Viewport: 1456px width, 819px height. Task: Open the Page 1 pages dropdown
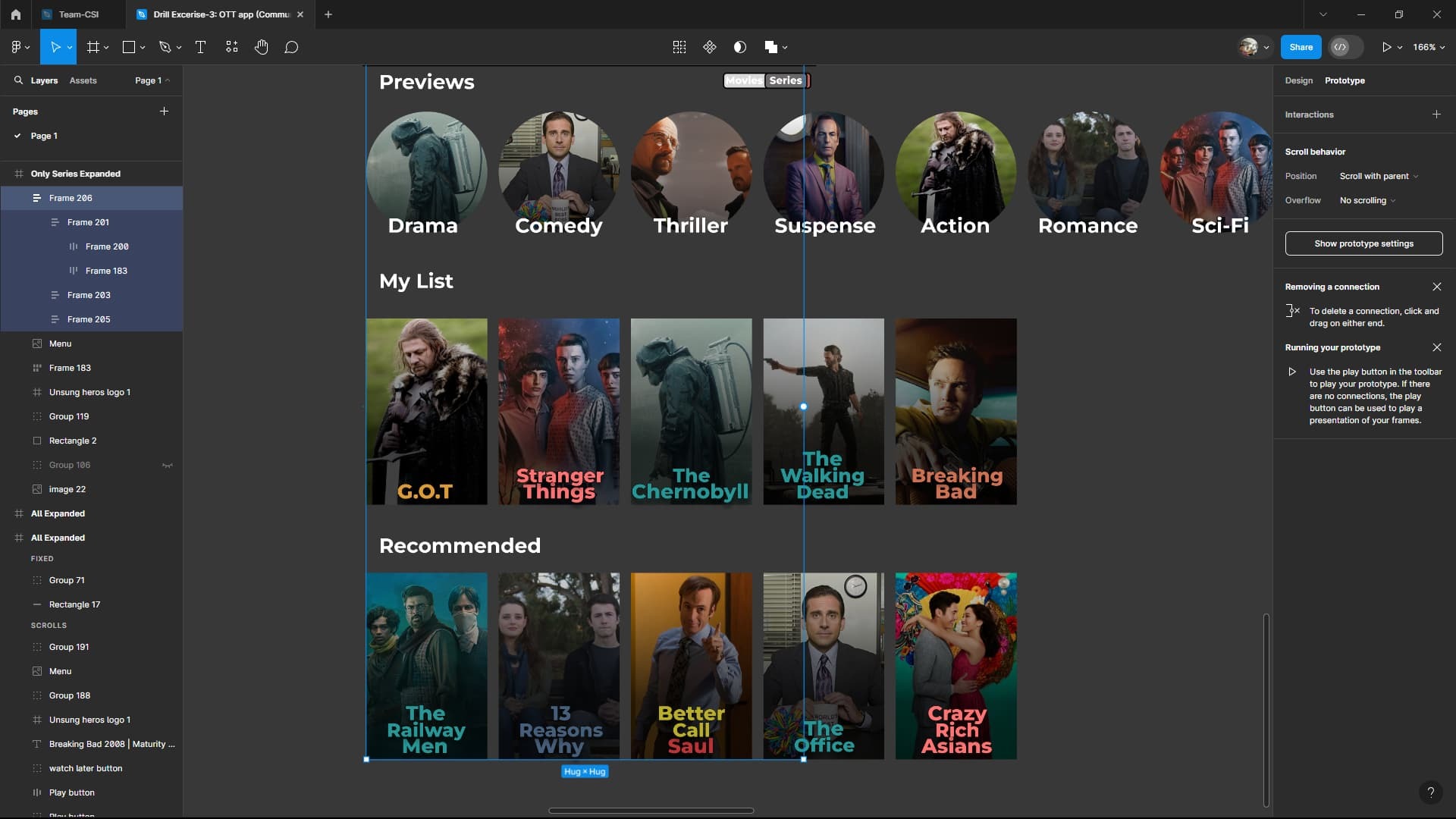click(152, 80)
